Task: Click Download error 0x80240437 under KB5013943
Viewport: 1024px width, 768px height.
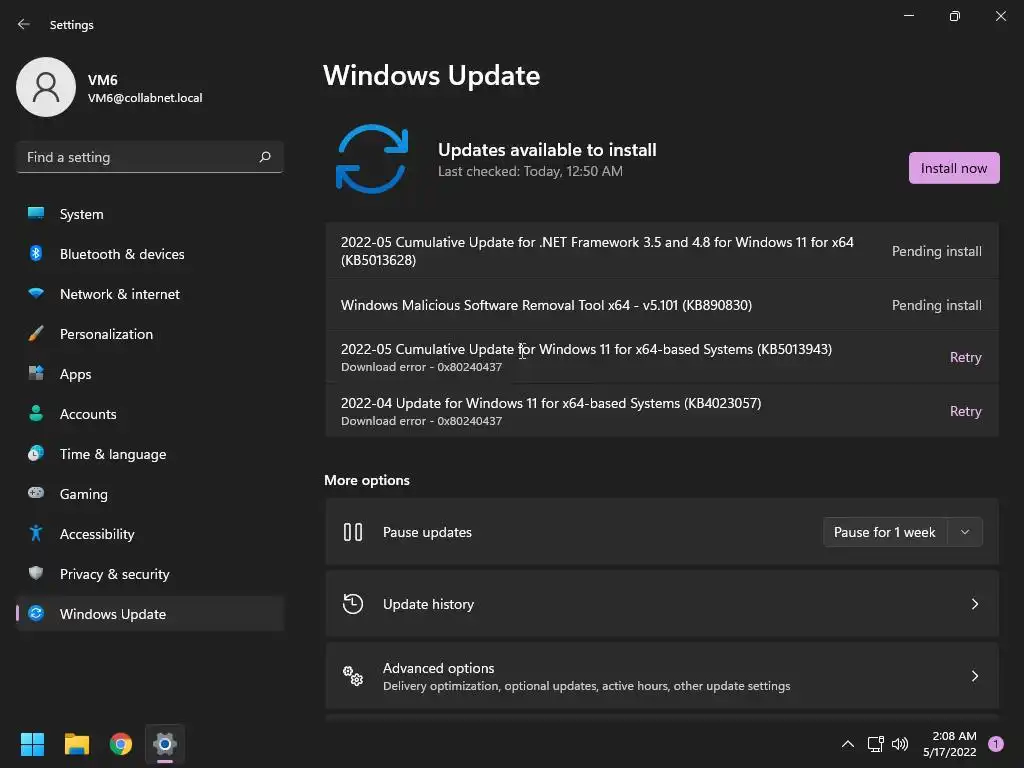Action: coord(421,367)
